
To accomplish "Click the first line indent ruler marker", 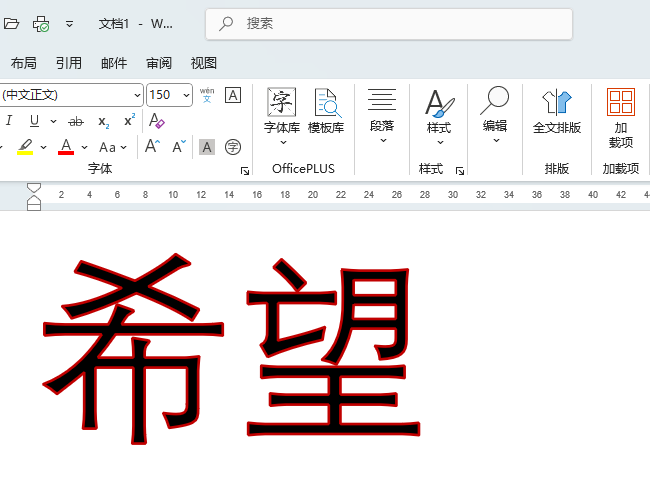I will (x=34, y=188).
